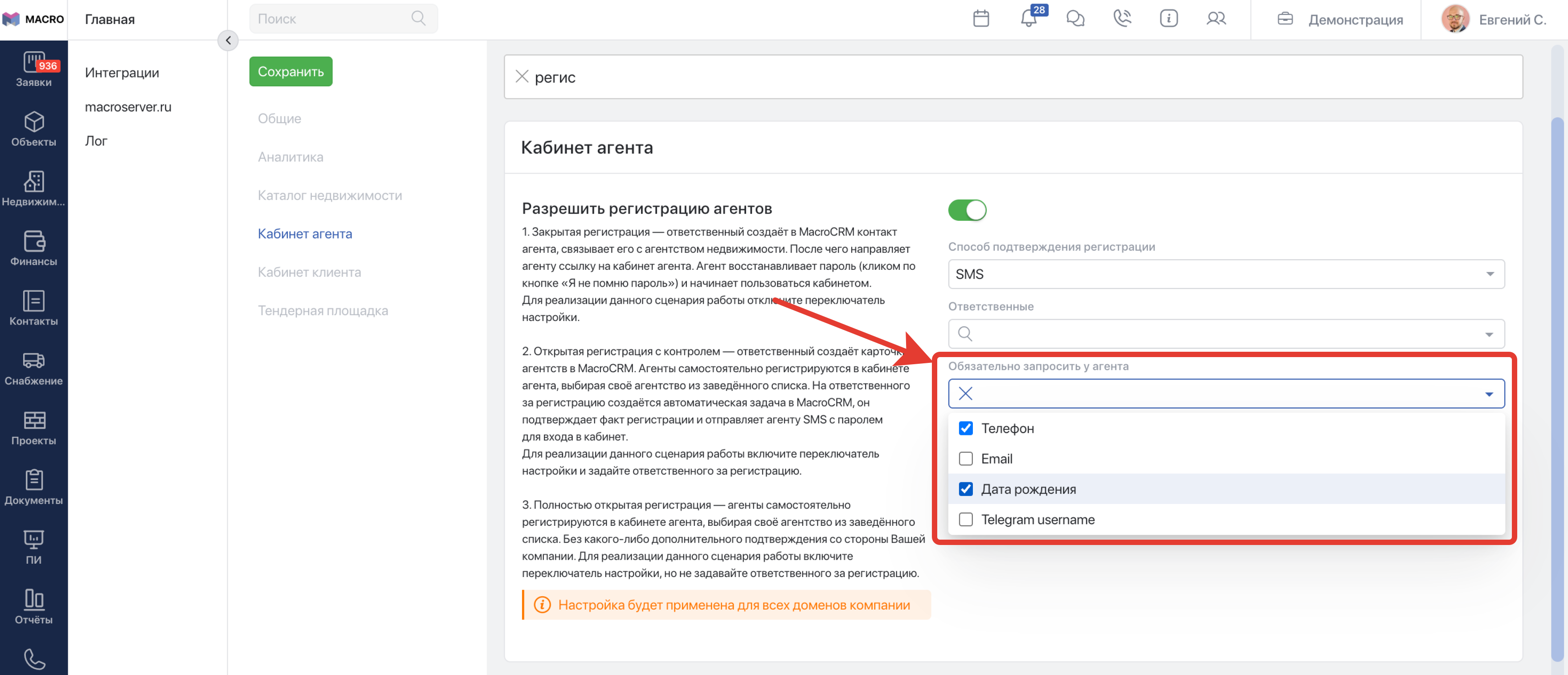Open Отчёты reports icon in sidebar
The height and width of the screenshot is (675, 1568).
click(x=33, y=606)
